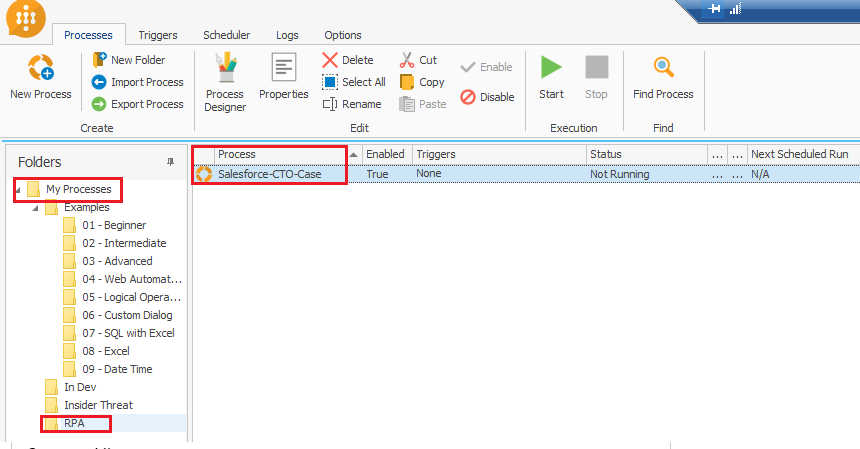Image resolution: width=860 pixels, height=449 pixels.
Task: Open the Process Designer
Action: tap(225, 68)
